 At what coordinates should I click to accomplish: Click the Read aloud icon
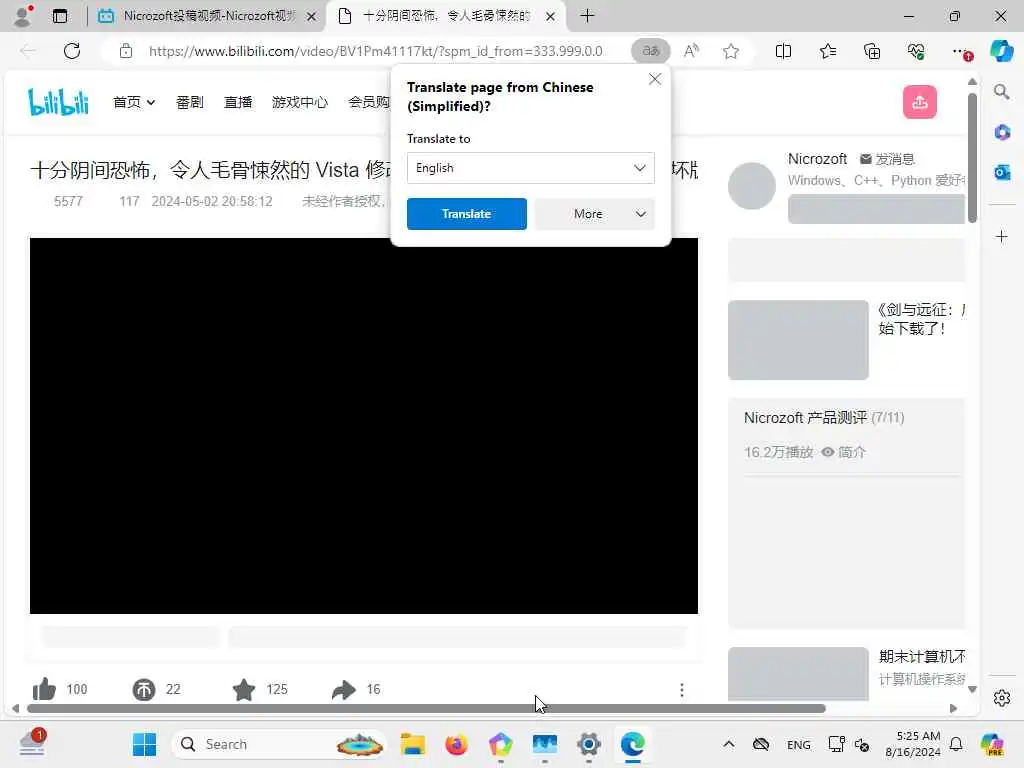click(691, 51)
